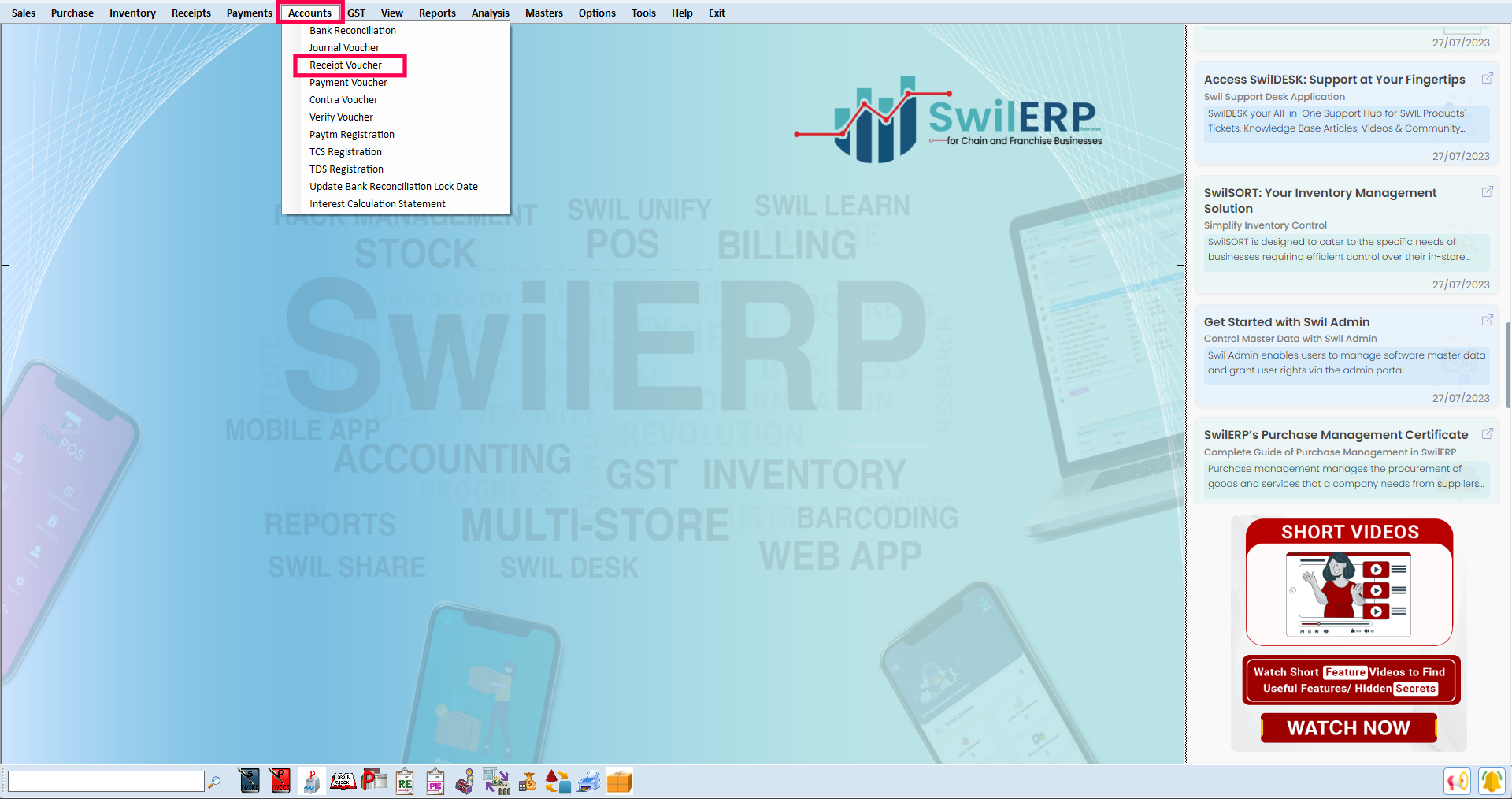The height and width of the screenshot is (799, 1512).
Task: Click the shapes conversion icon
Action: 558,781
